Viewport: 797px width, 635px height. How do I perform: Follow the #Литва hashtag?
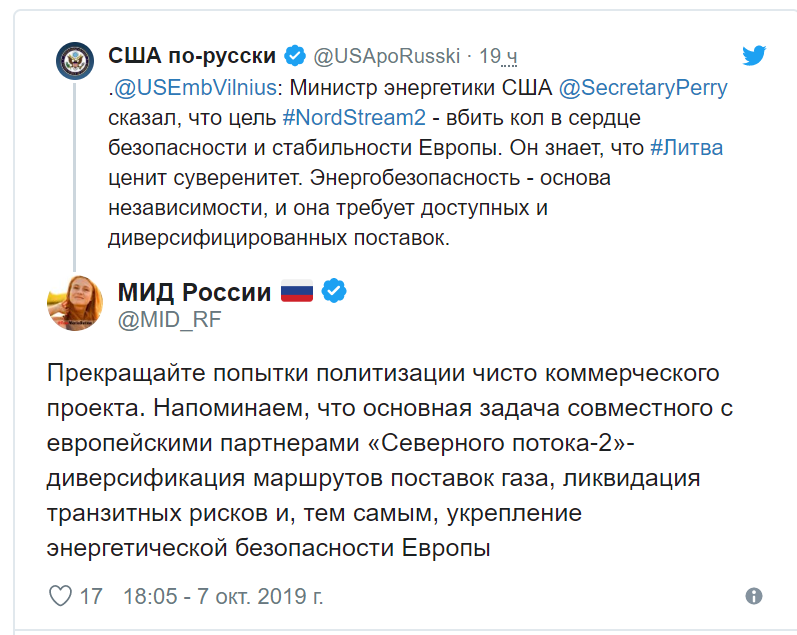coord(686,147)
